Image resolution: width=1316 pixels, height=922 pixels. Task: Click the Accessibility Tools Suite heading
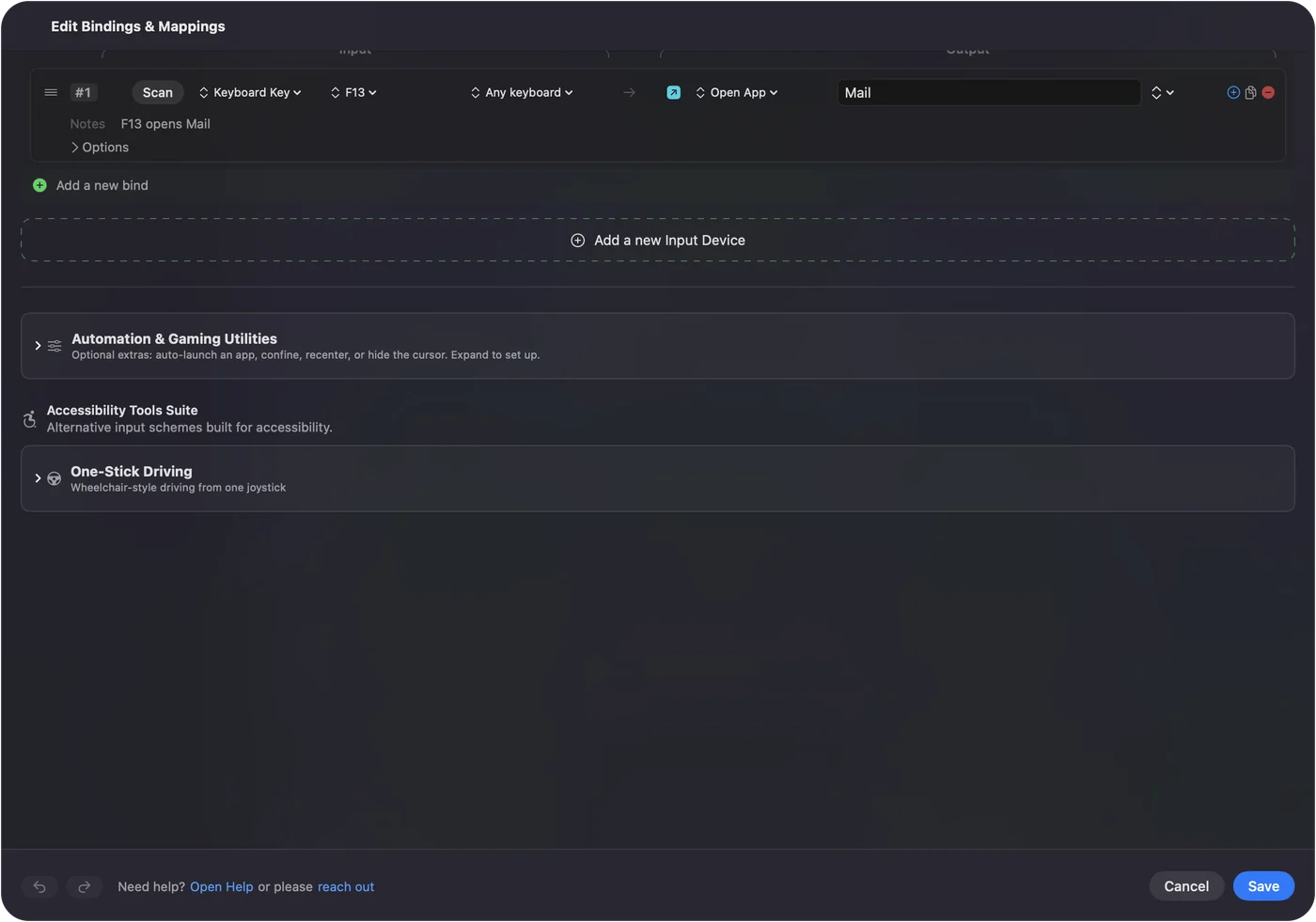(x=122, y=411)
